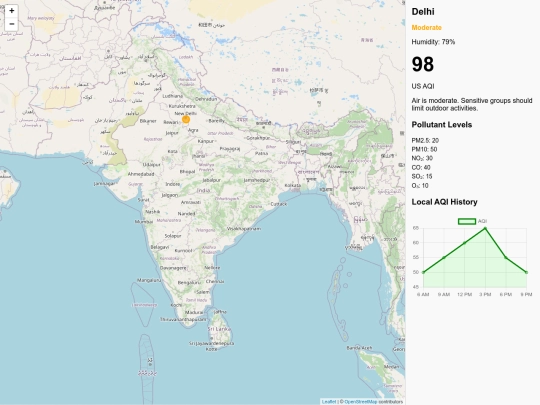
Task: Click the PM2.5: 20 pollutant row
Action: 425,141
